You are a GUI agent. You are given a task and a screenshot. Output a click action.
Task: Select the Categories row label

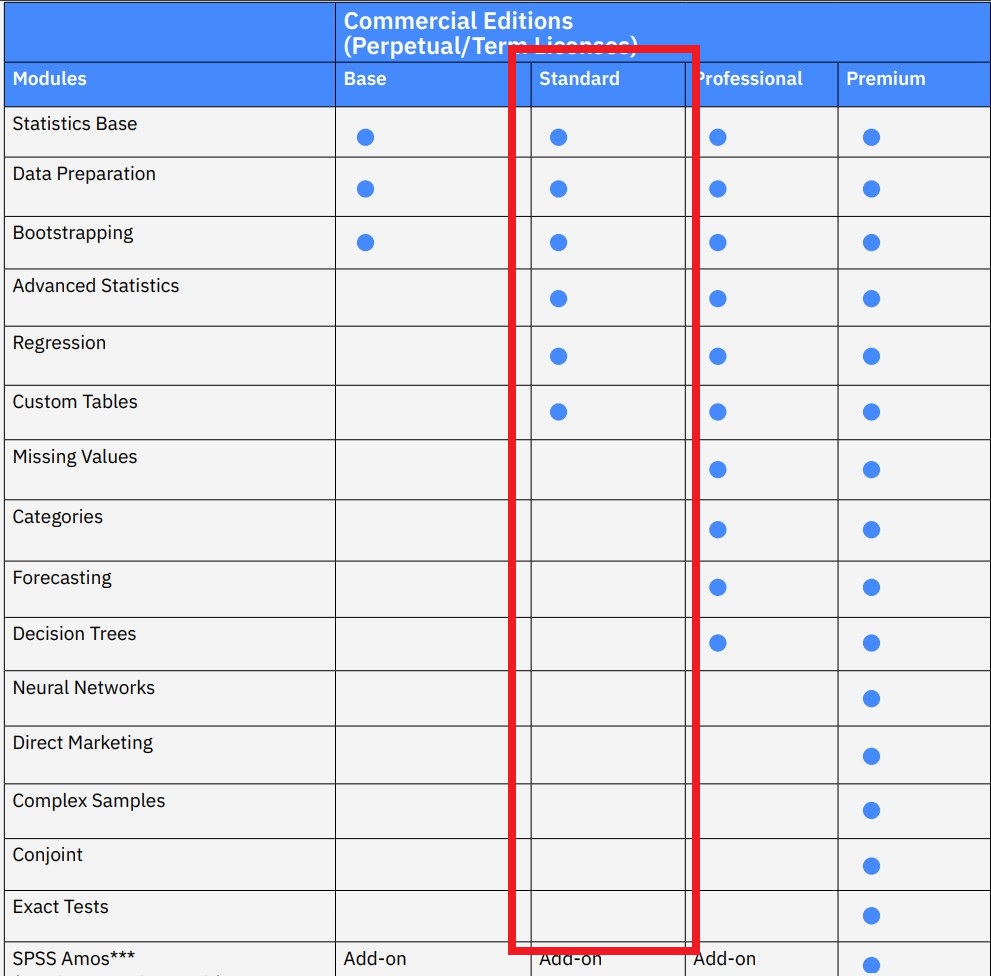58,517
